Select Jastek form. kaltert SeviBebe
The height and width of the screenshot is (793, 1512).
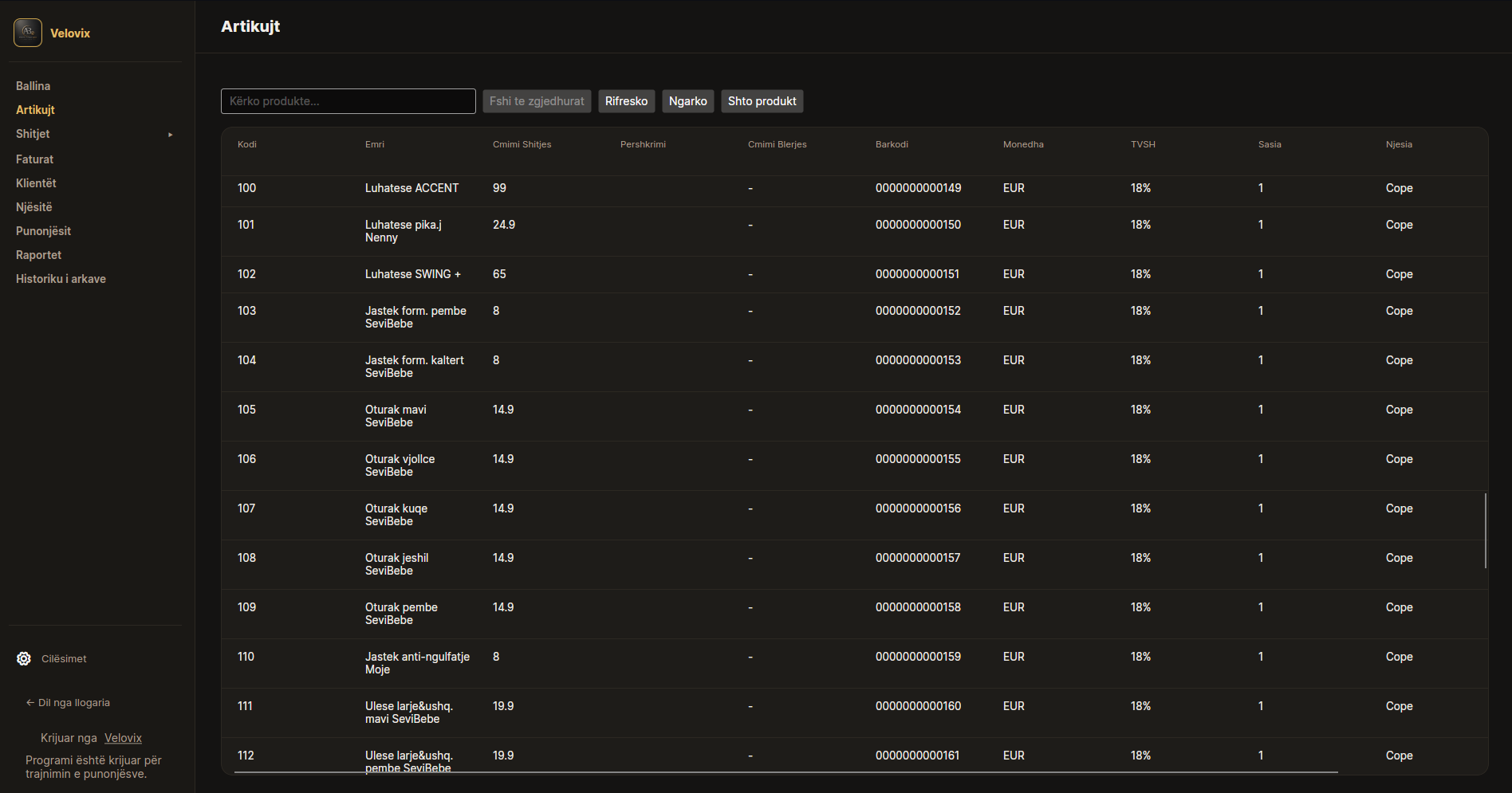pos(414,367)
